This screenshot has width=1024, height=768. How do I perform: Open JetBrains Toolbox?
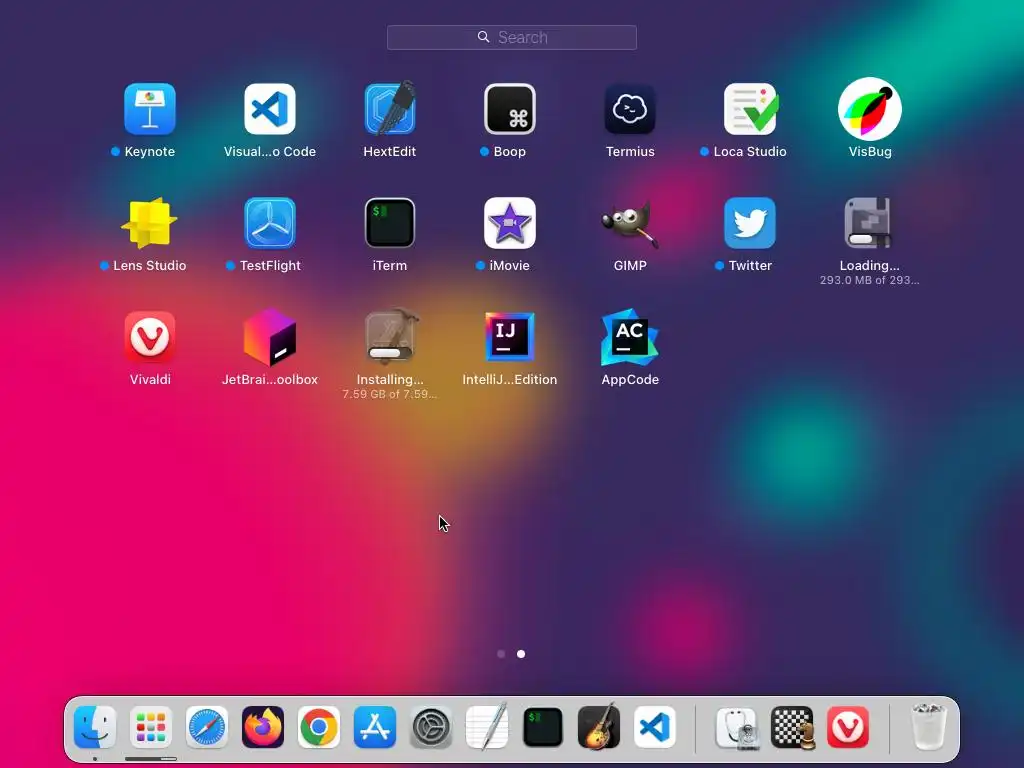tap(270, 337)
